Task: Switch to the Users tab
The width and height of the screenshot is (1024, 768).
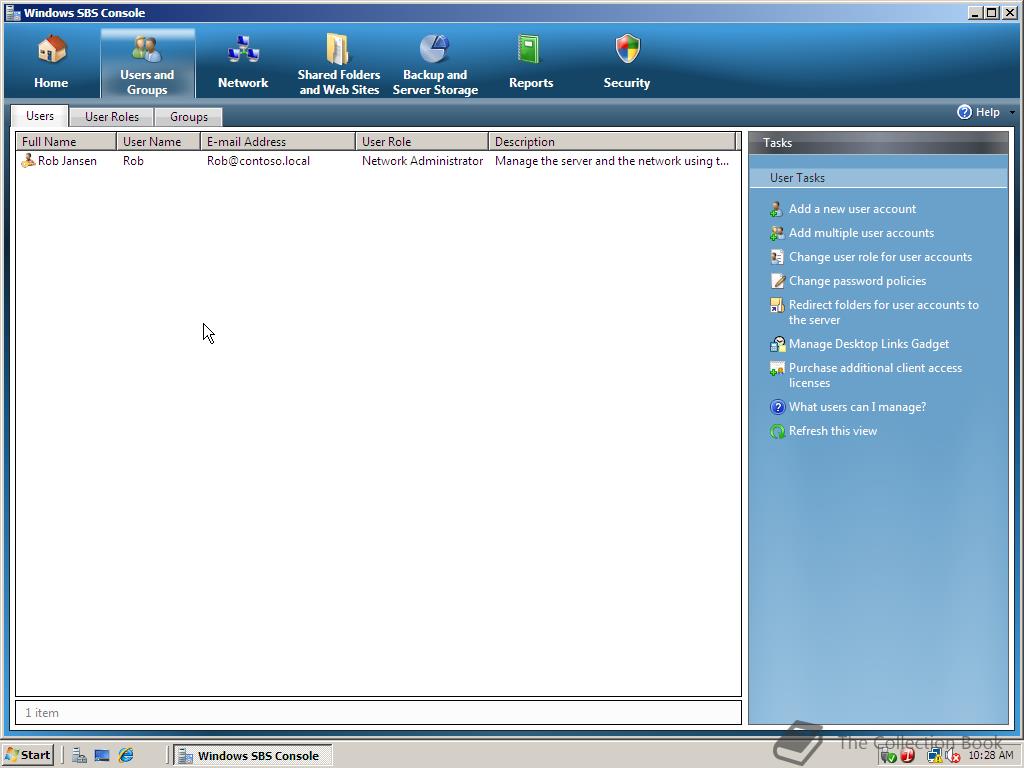Action: [x=40, y=116]
